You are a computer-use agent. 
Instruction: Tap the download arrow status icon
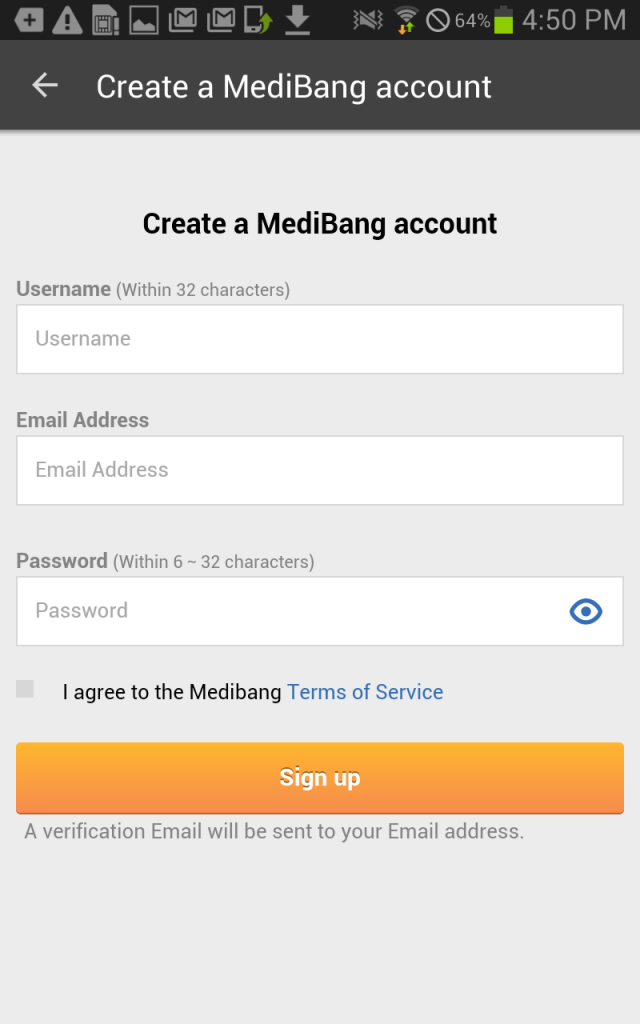tap(298, 20)
